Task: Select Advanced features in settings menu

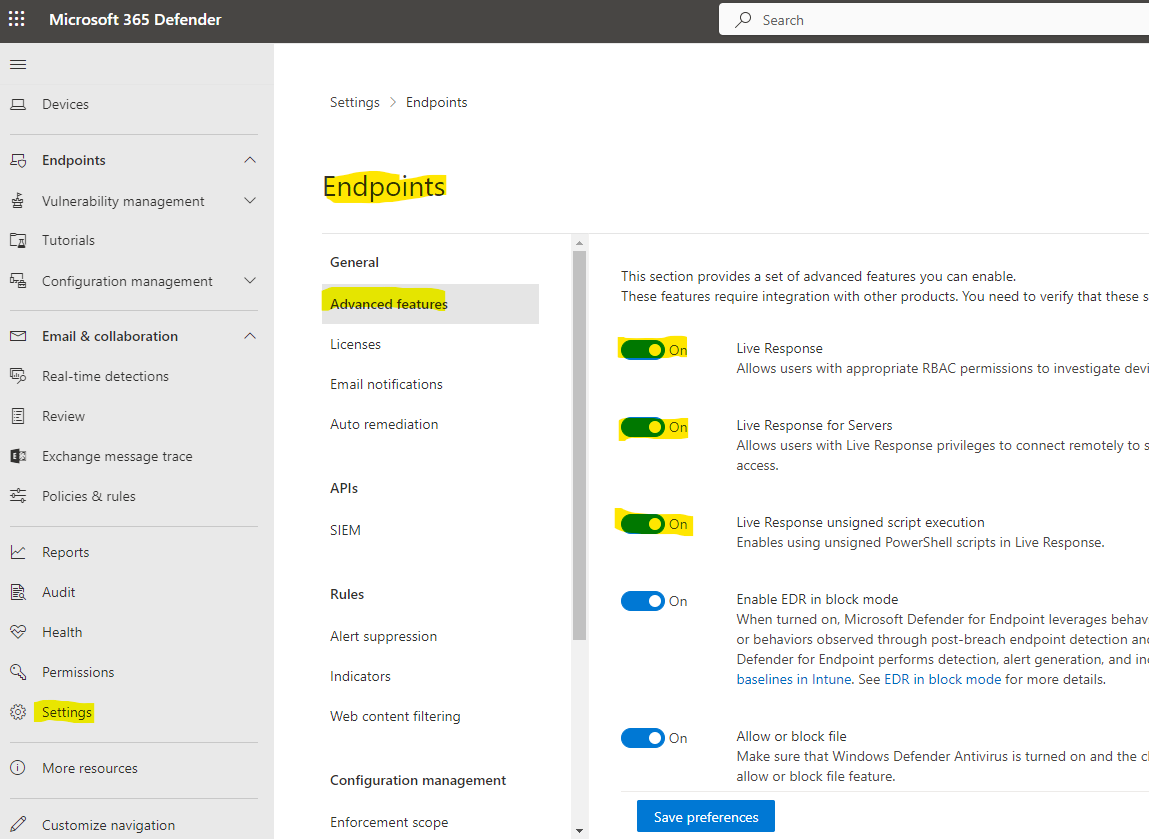Action: pyautogui.click(x=430, y=304)
